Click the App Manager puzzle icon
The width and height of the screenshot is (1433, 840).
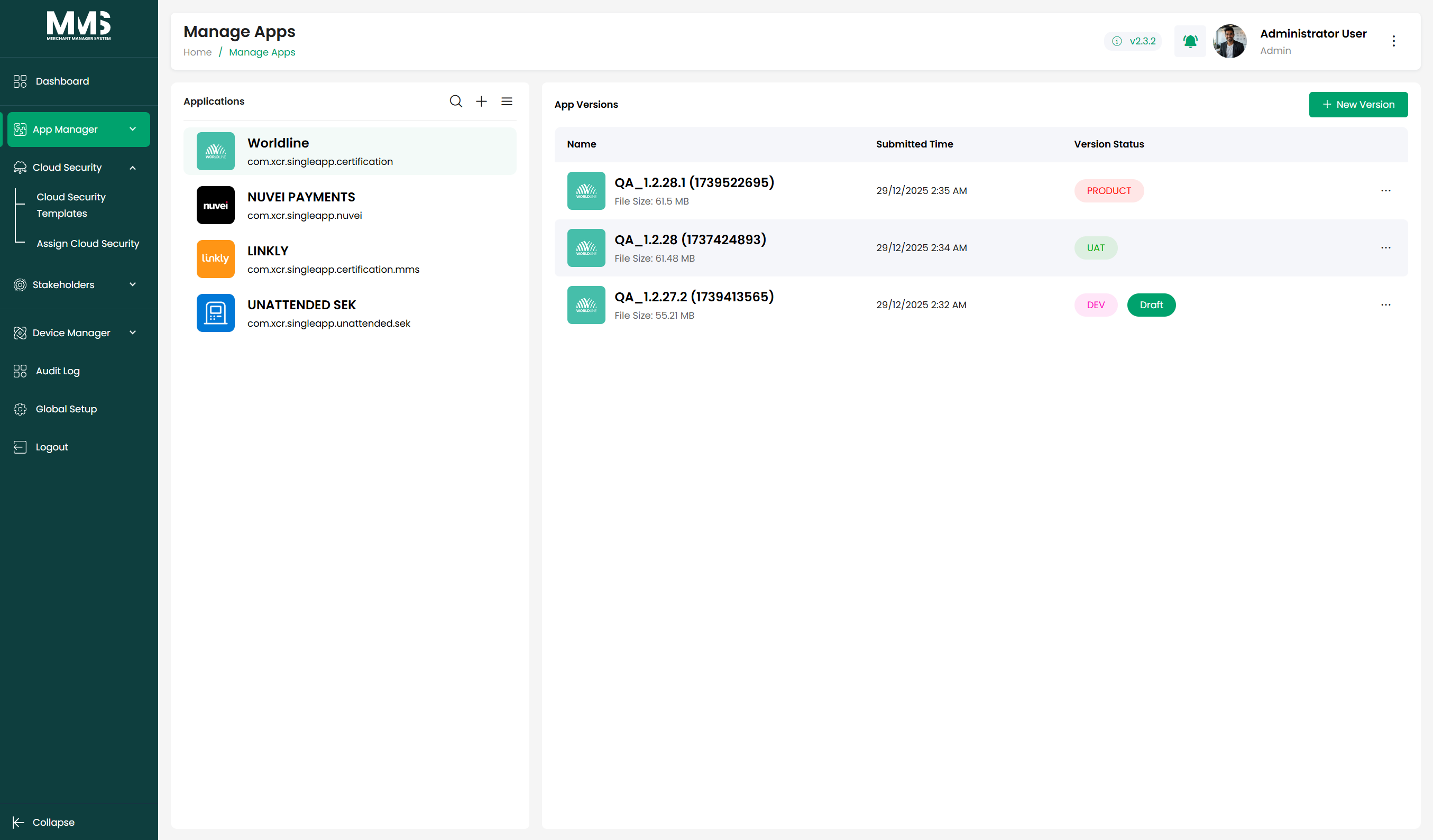[20, 130]
